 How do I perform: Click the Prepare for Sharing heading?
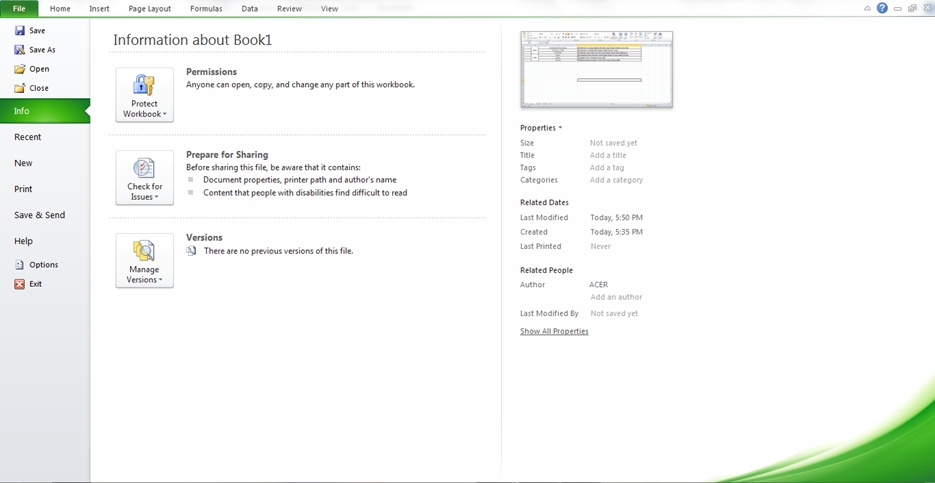pos(227,154)
